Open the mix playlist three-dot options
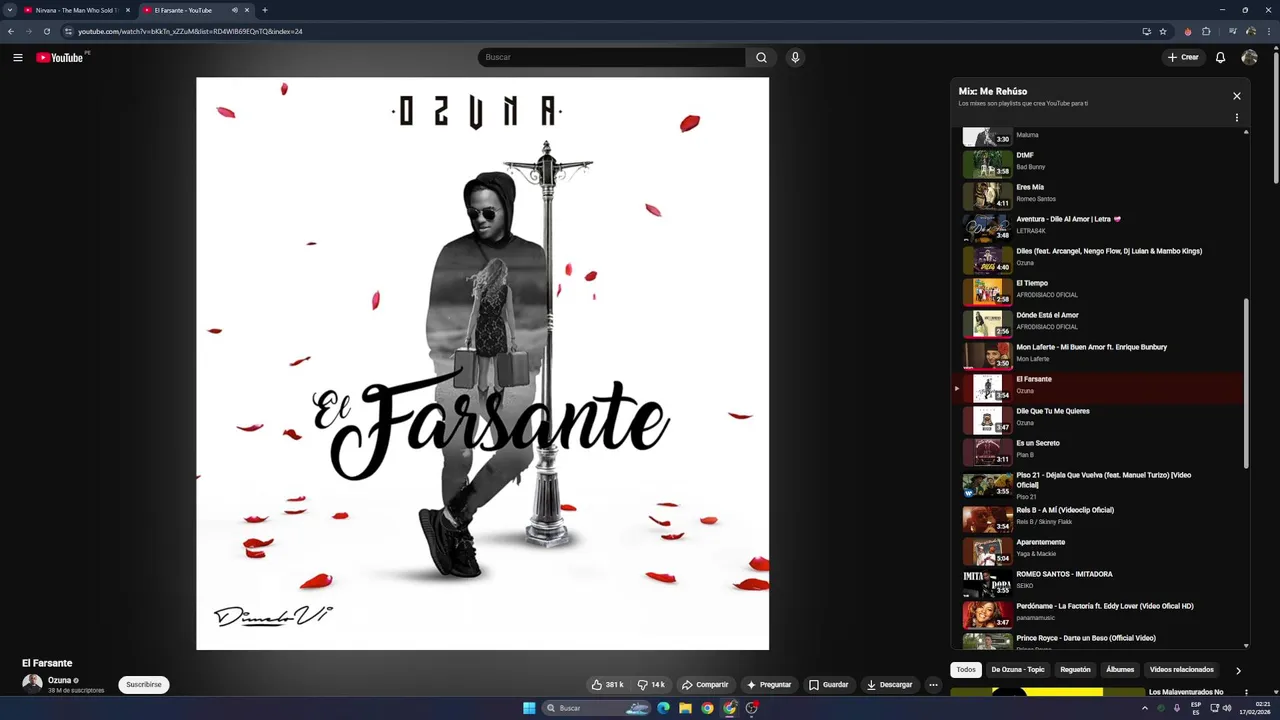This screenshot has width=1280, height=720. coord(1236,117)
